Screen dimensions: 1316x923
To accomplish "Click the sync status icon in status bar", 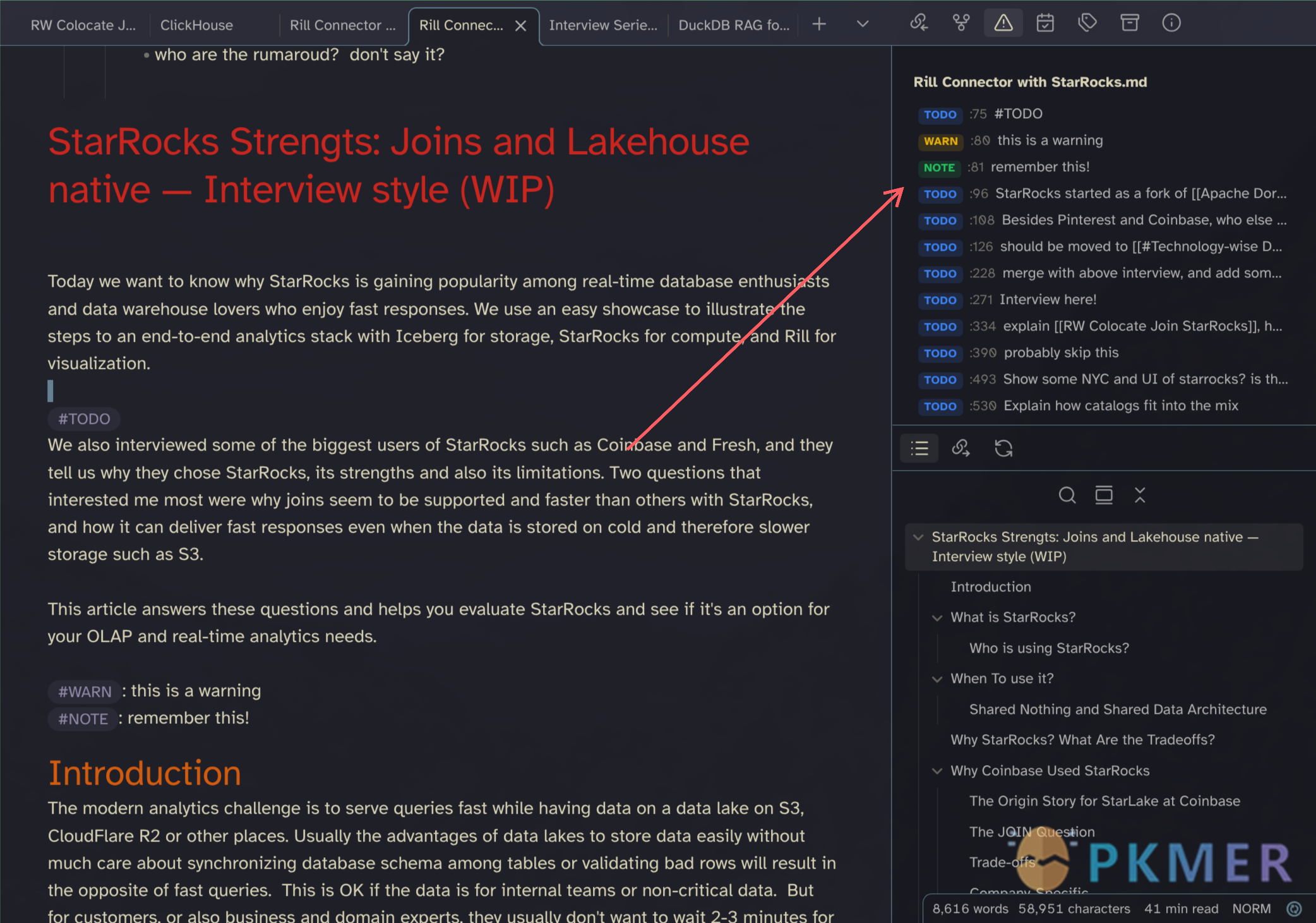I will click(1294, 908).
